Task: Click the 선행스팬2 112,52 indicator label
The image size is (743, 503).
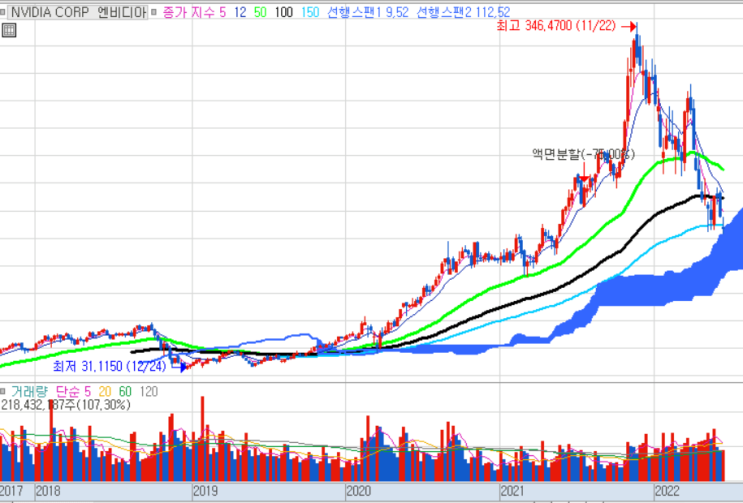Action: click(463, 12)
